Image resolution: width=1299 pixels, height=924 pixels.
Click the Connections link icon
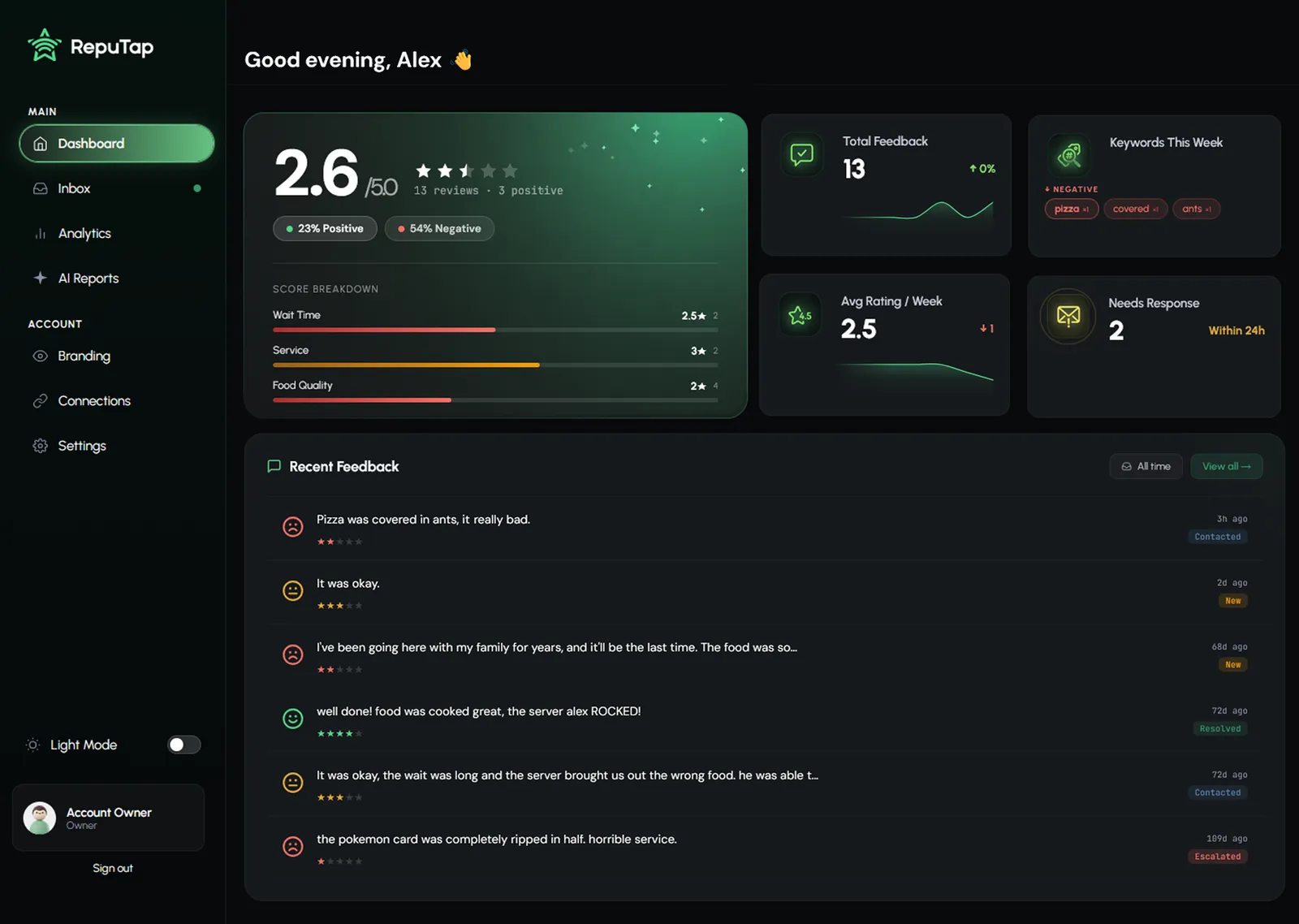pyautogui.click(x=40, y=401)
